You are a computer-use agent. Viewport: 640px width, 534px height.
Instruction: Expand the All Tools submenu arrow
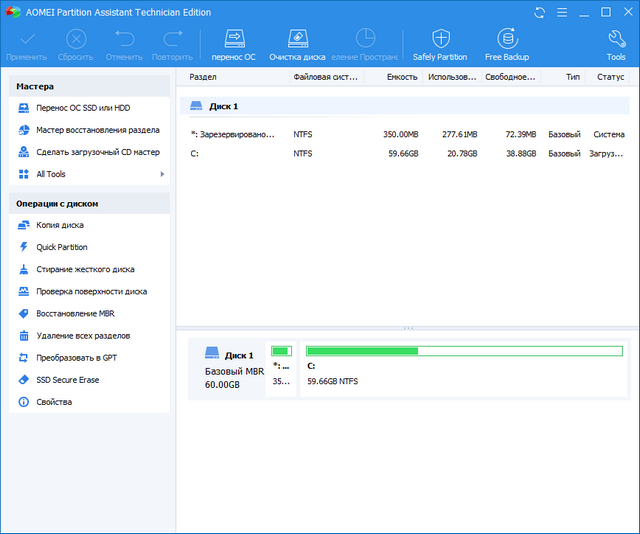(x=162, y=174)
